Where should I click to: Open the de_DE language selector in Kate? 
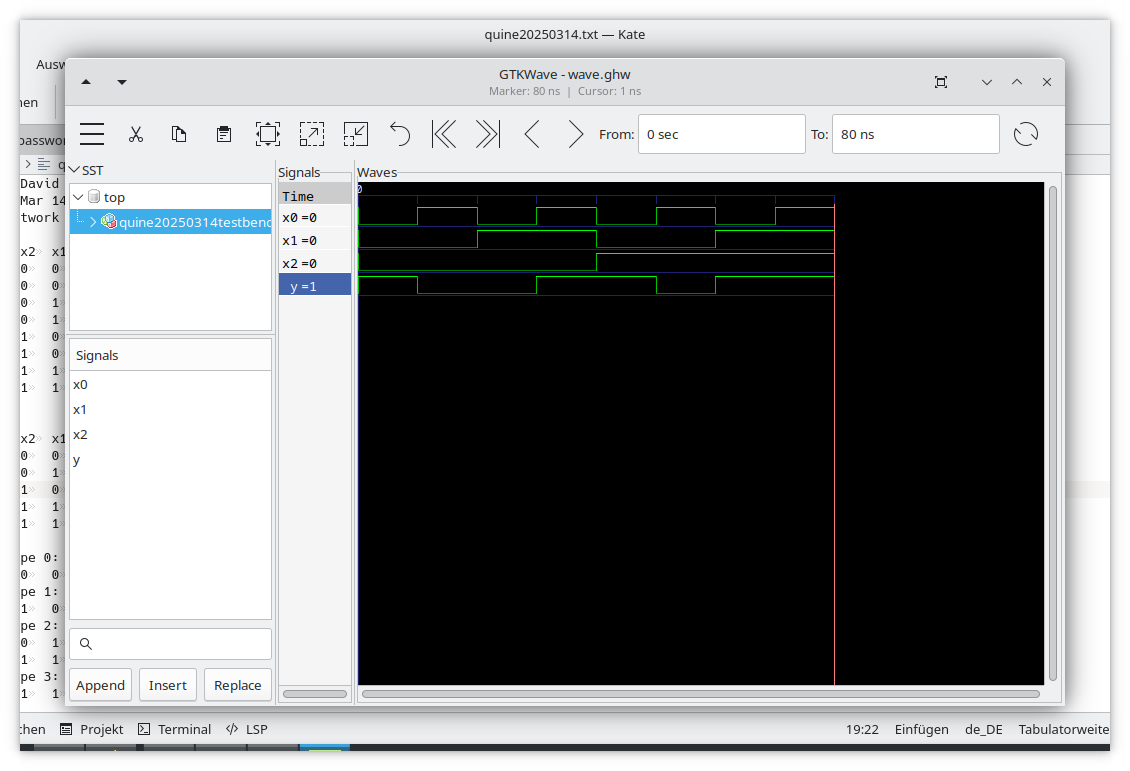(983, 729)
